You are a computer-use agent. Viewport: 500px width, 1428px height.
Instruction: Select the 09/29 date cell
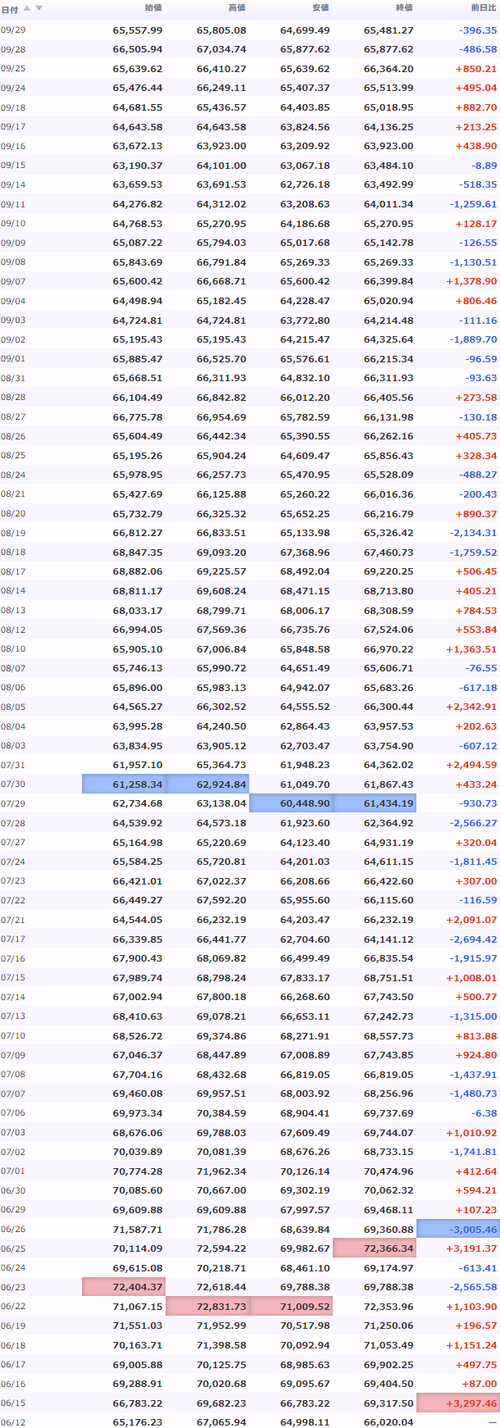click(13, 31)
